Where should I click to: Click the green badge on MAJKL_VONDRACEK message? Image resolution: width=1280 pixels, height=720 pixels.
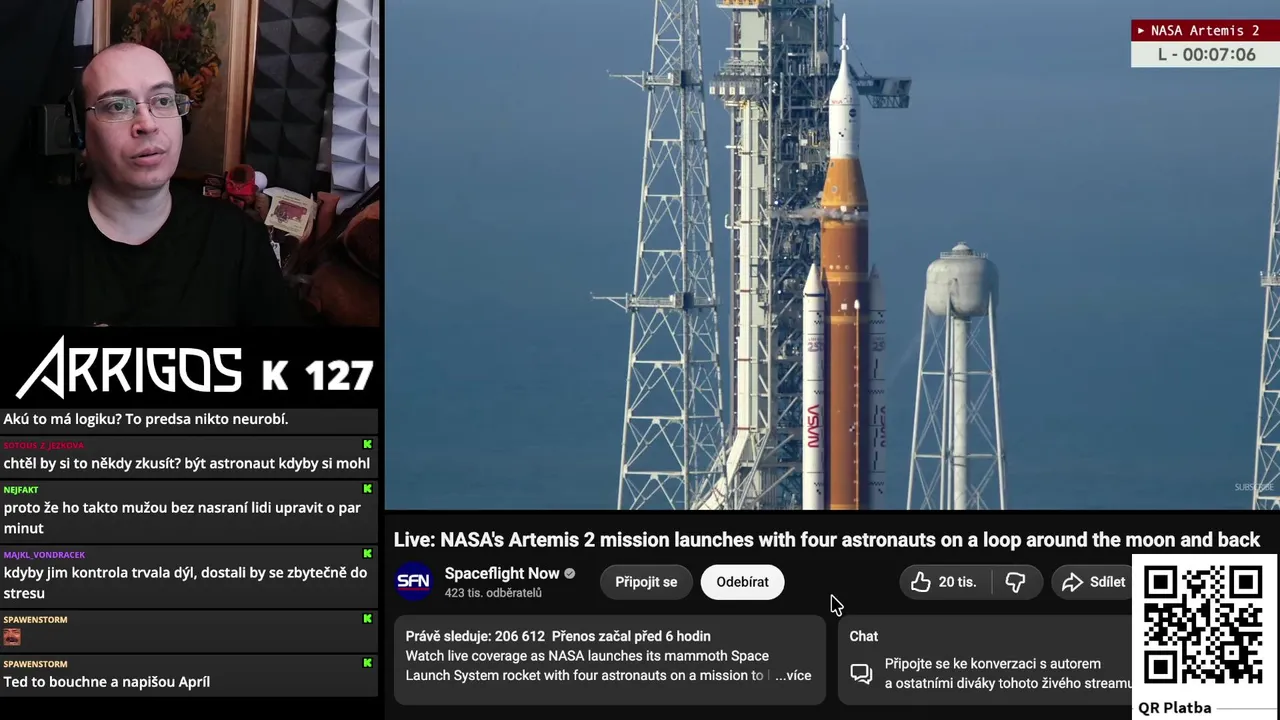pos(368,554)
